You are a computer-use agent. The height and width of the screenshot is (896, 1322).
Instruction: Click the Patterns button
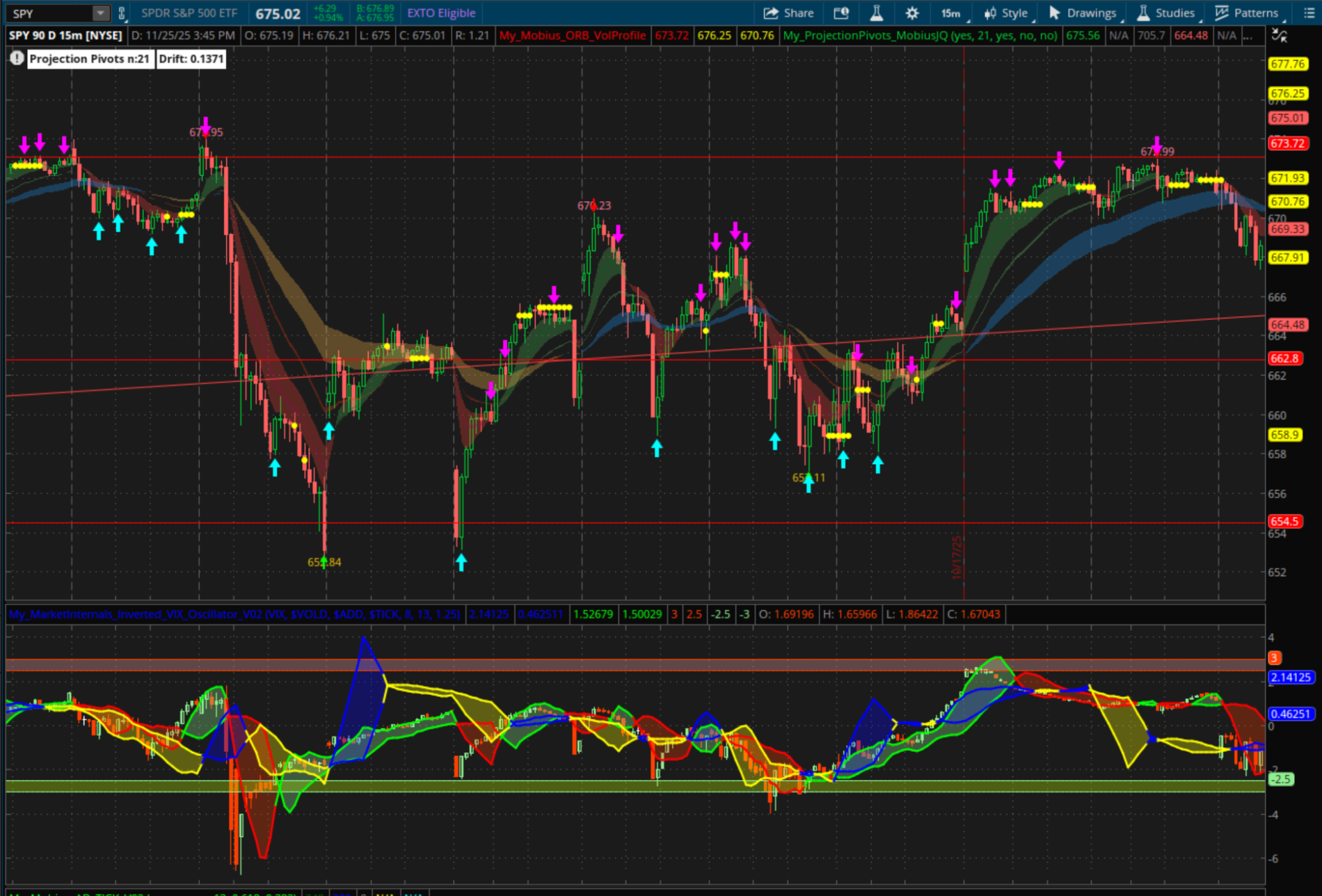(x=1246, y=13)
